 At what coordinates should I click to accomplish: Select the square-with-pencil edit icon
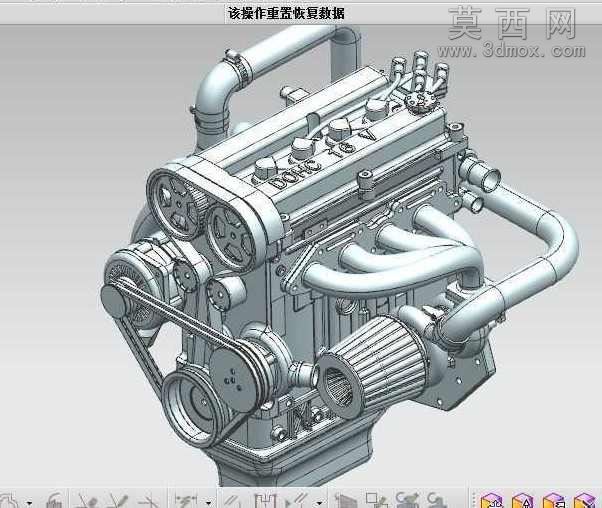point(376,500)
